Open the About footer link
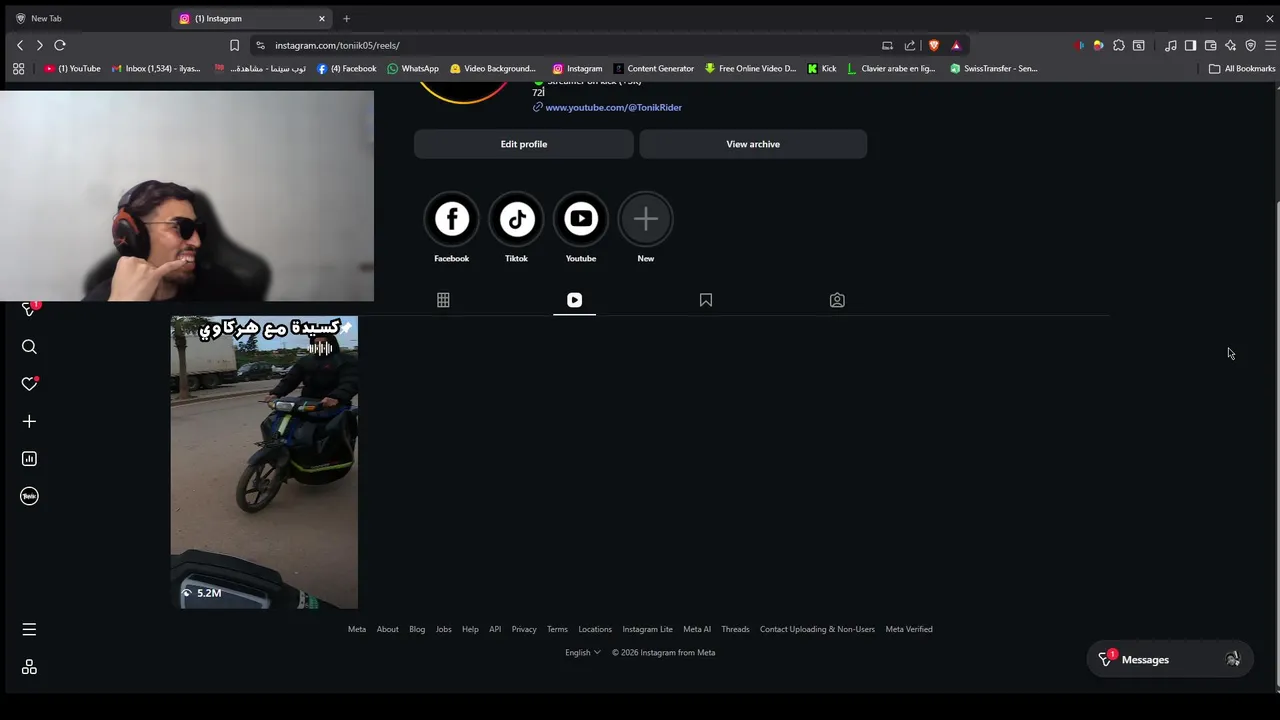The height and width of the screenshot is (720, 1280). 387,629
